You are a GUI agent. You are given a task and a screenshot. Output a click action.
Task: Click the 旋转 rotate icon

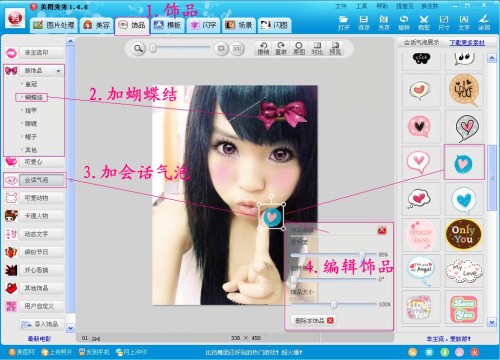point(404,23)
